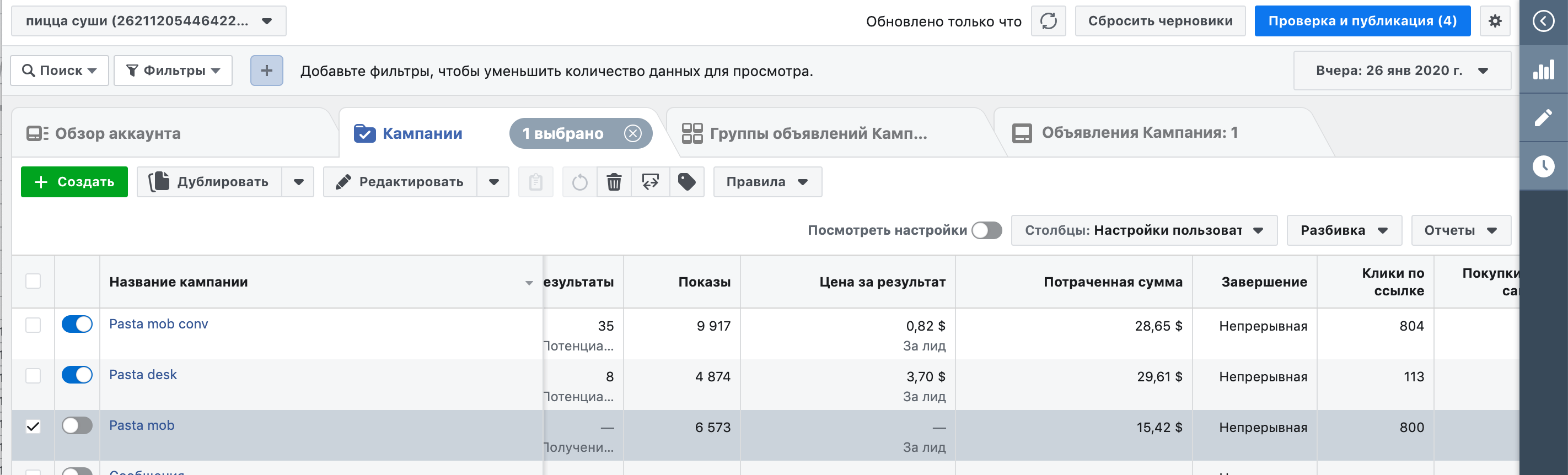Screen dimensions: 1568x475
Task: Click the refresh data icon
Action: [1048, 21]
